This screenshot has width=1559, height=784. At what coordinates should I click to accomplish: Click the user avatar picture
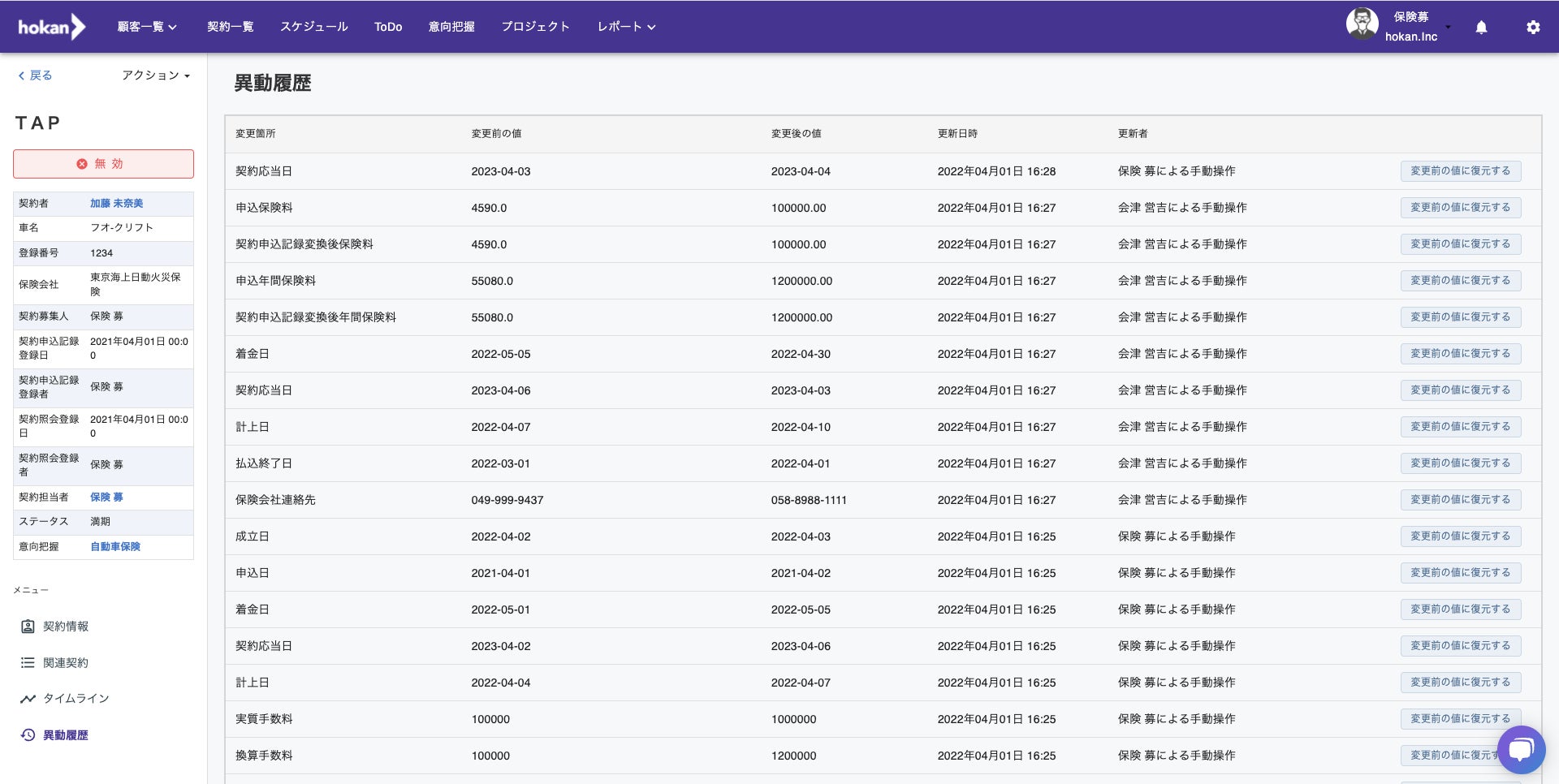[x=1362, y=24]
